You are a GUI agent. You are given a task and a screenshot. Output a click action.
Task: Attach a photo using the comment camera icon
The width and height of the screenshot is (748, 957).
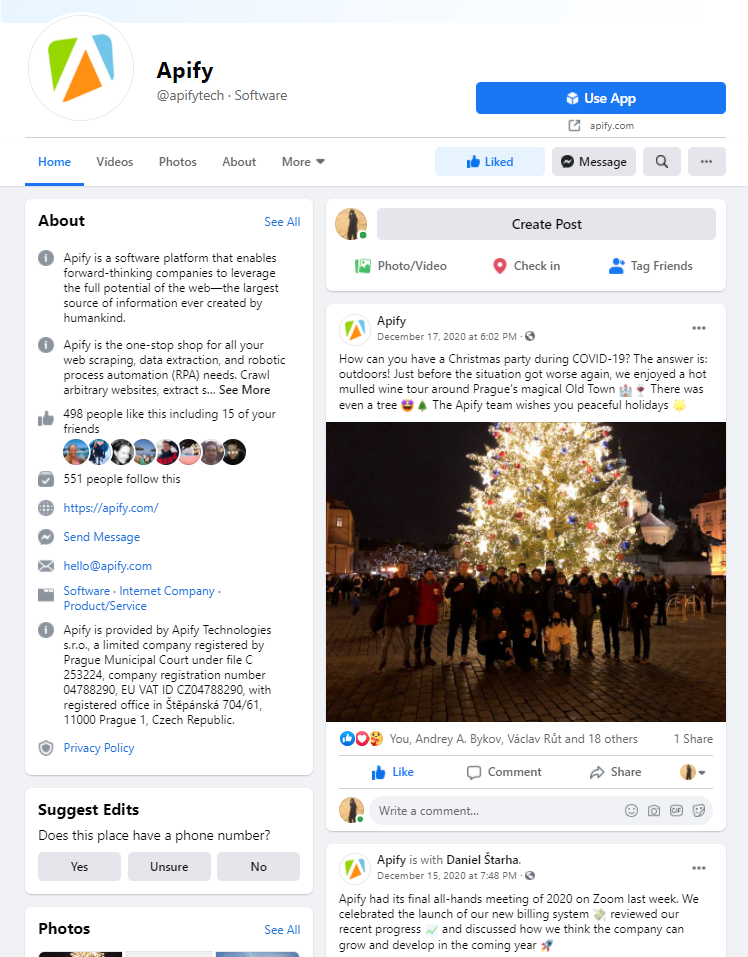point(654,811)
